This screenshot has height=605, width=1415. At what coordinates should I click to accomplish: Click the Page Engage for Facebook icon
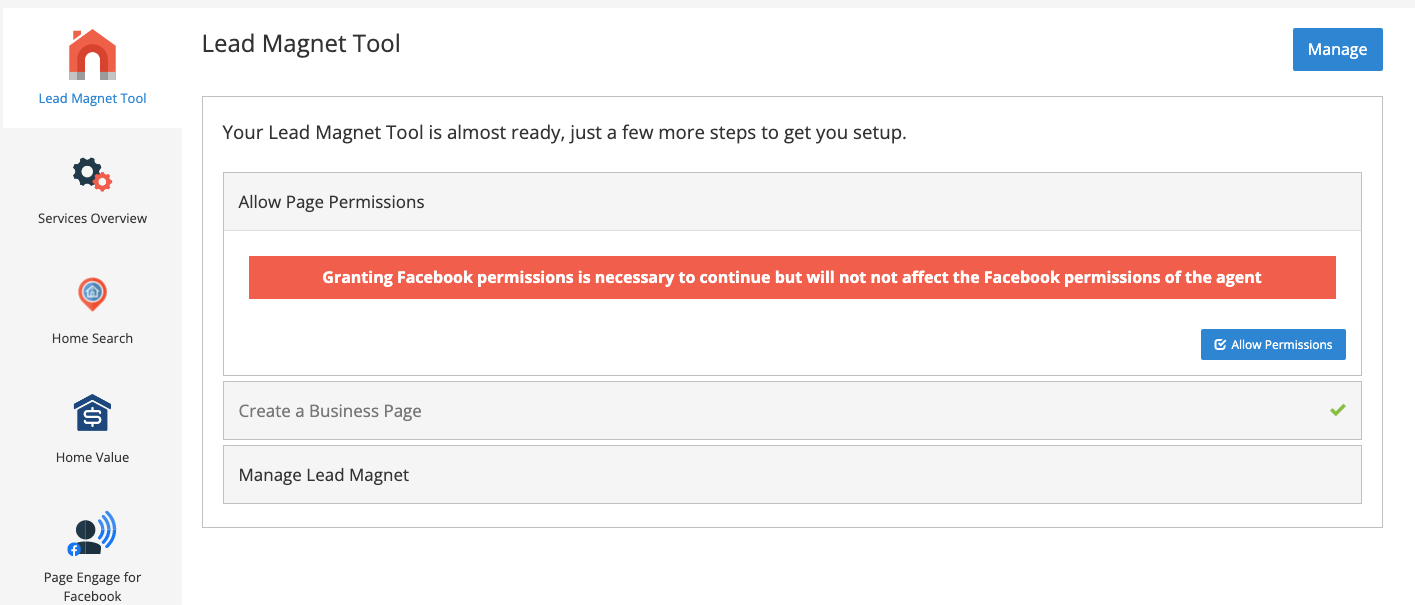tap(92, 533)
